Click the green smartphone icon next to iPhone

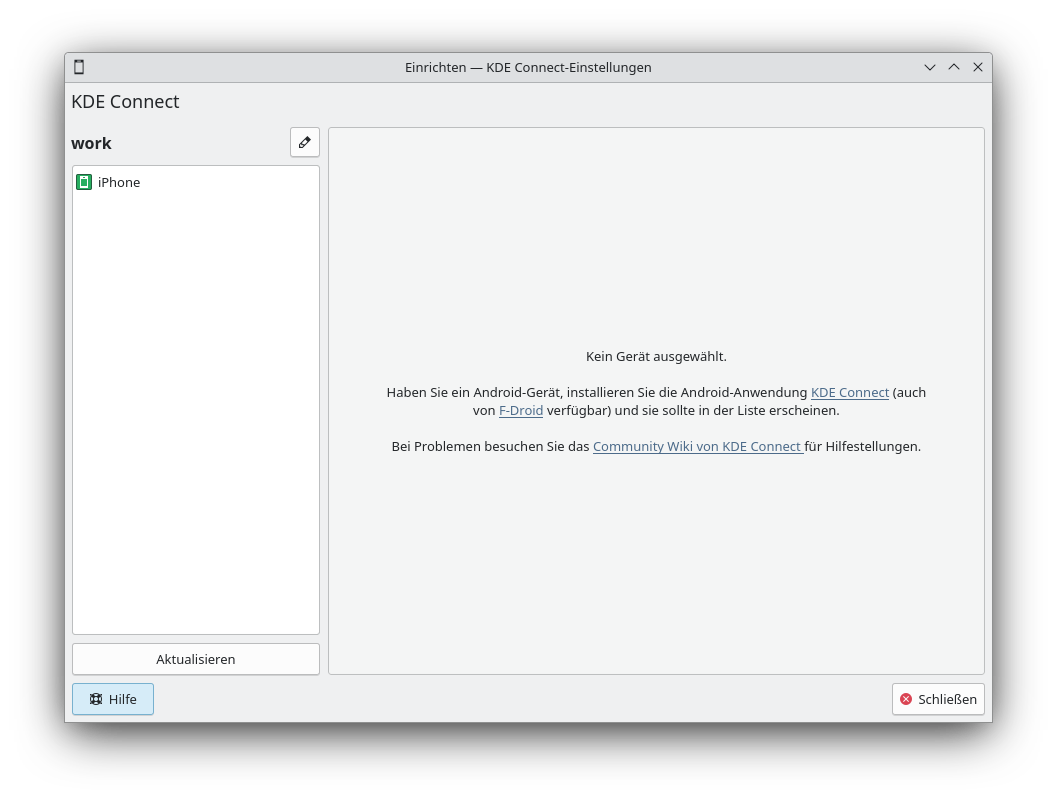(83, 182)
